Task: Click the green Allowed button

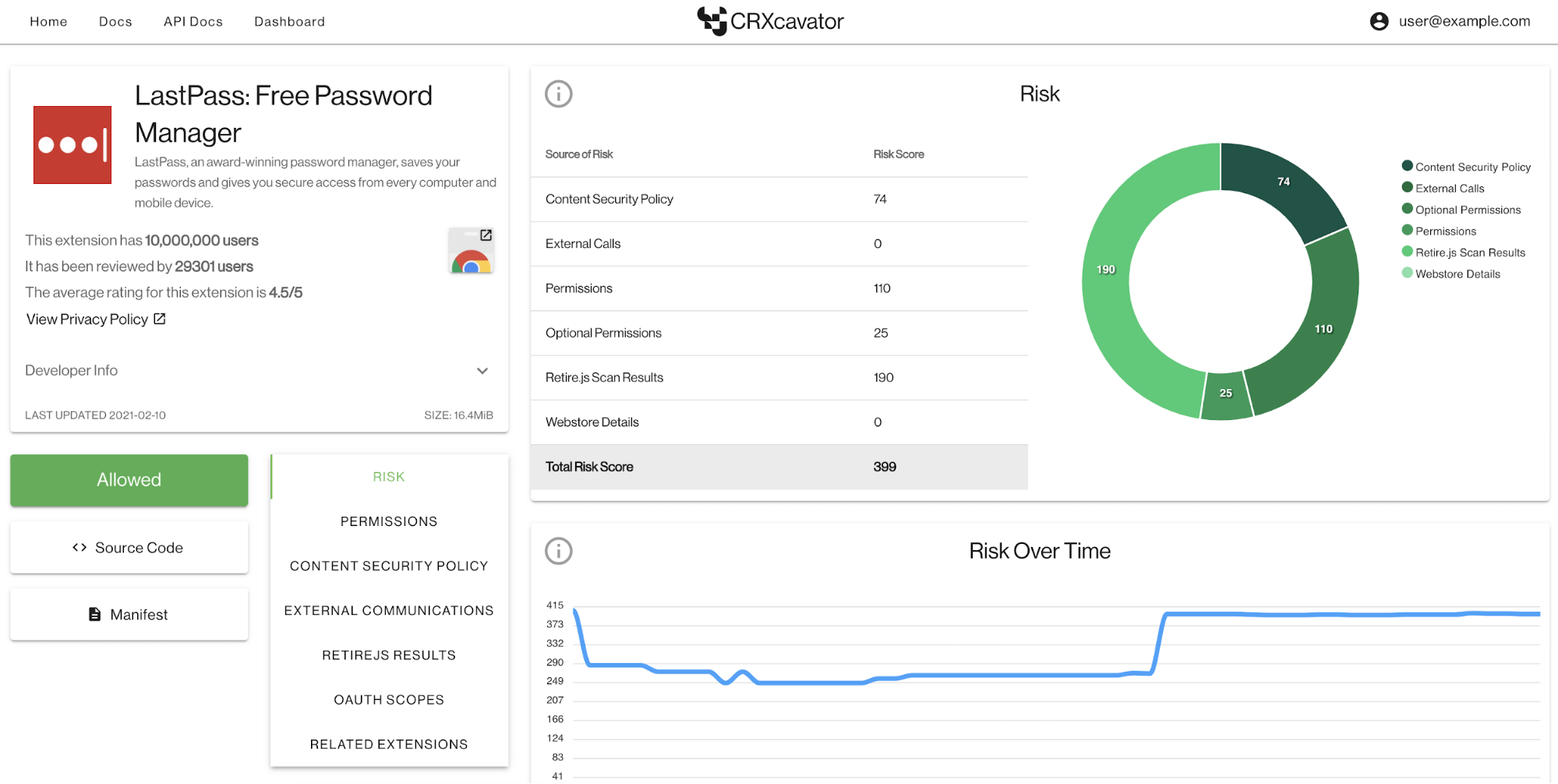Action: [x=129, y=480]
